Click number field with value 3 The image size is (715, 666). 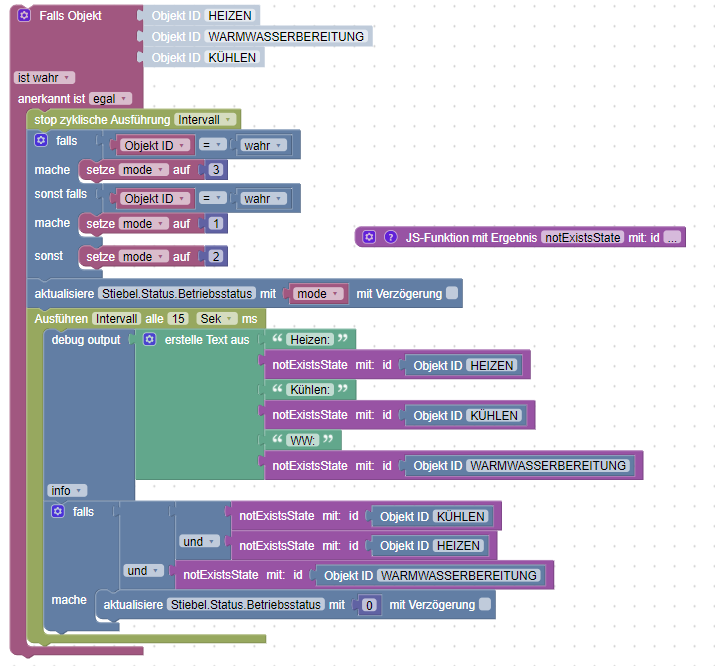point(216,170)
